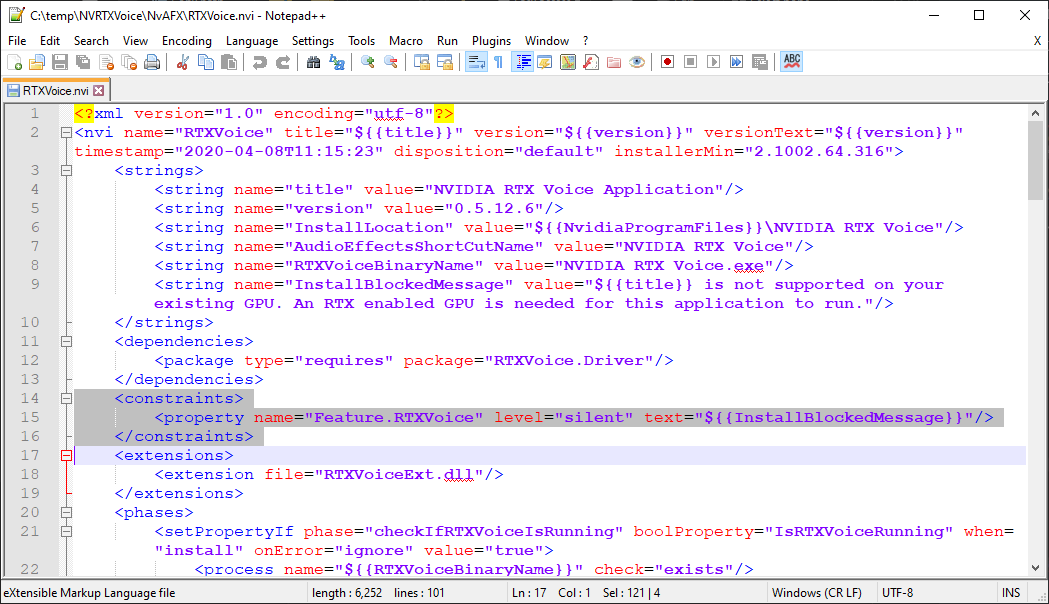The width and height of the screenshot is (1049, 604).
Task: Click the Save All icon
Action: click(83, 62)
